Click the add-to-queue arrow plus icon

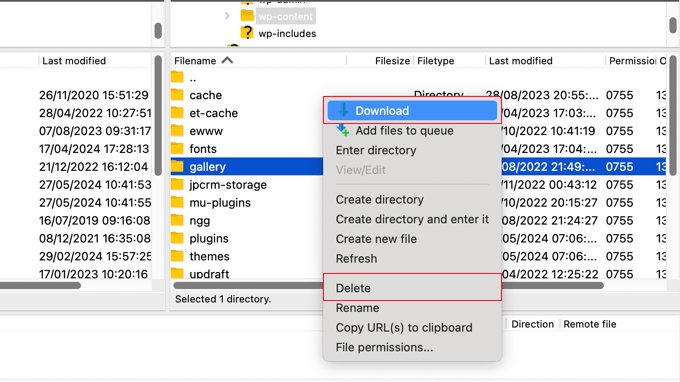[x=343, y=130]
